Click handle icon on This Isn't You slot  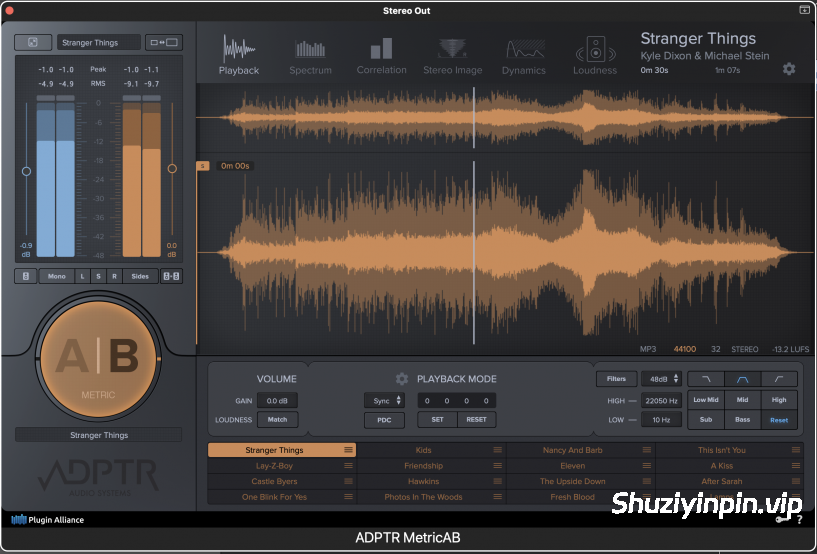796,450
